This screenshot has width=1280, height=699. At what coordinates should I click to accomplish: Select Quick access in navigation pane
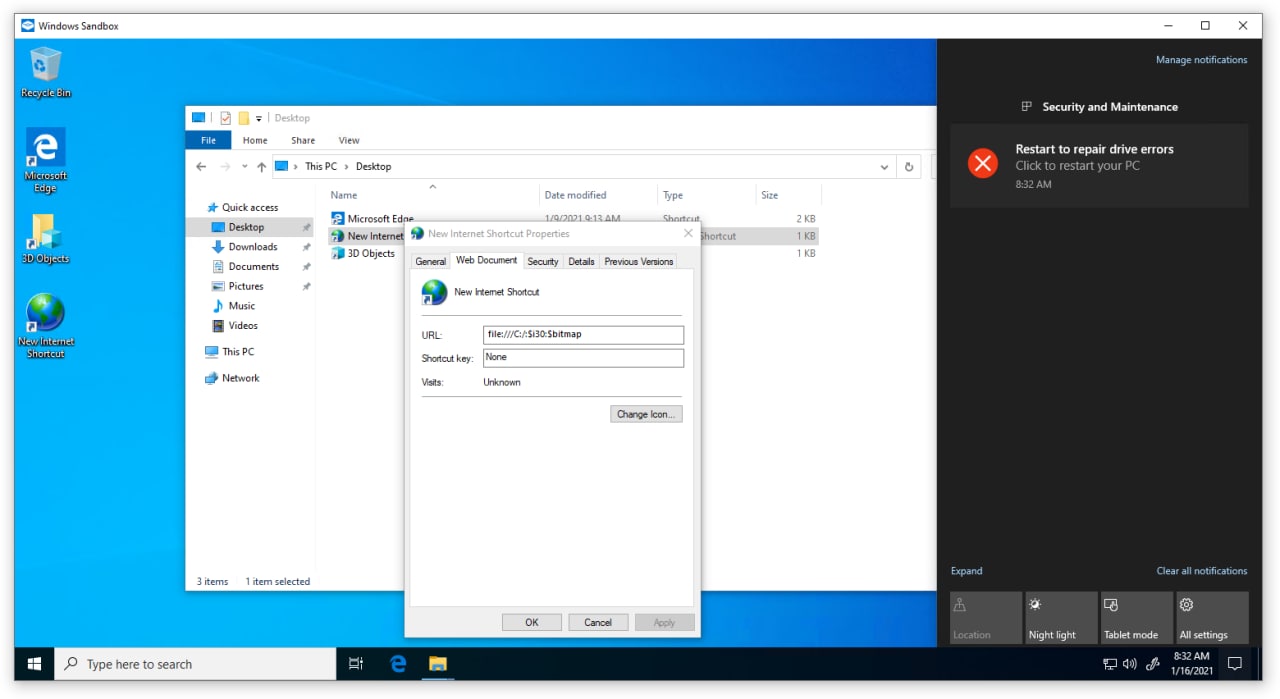(250, 207)
